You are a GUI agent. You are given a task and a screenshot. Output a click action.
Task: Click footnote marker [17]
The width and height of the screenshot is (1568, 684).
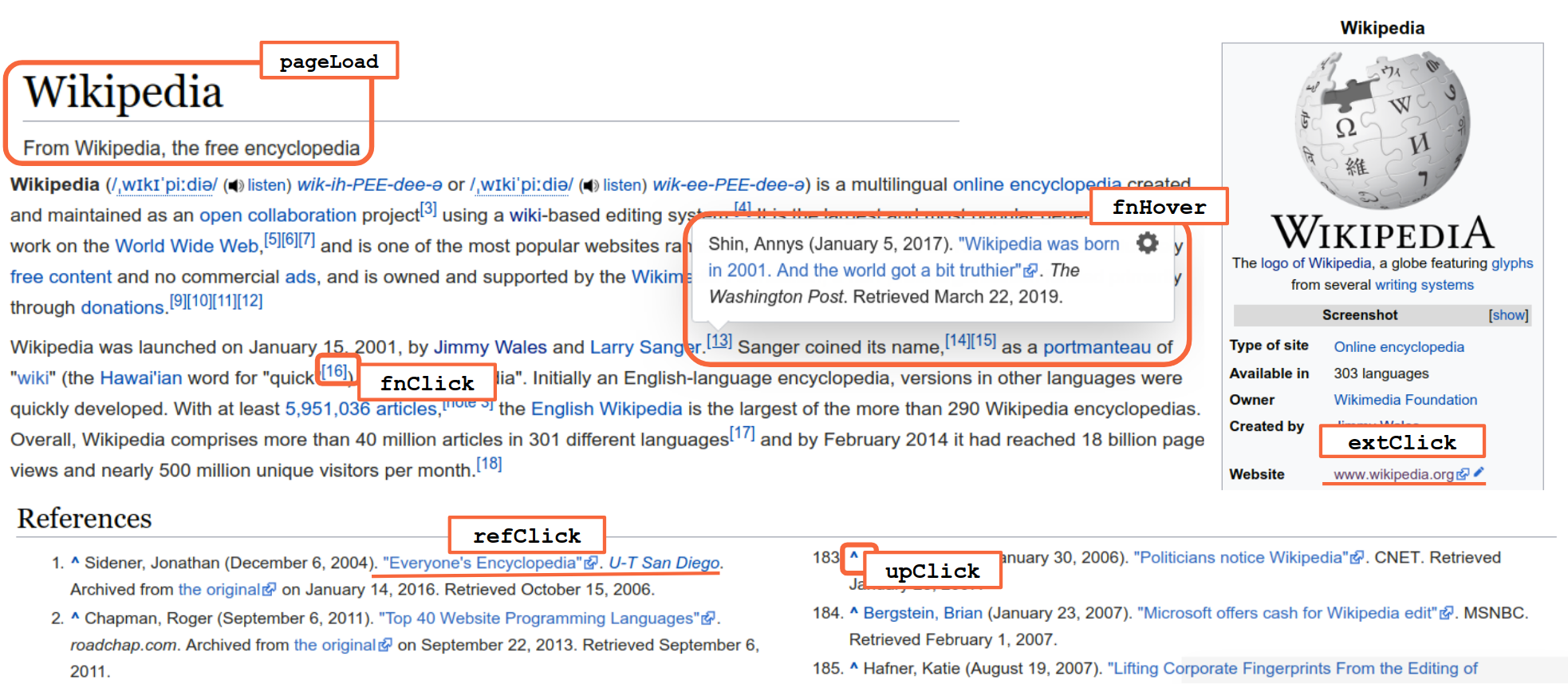(x=742, y=433)
